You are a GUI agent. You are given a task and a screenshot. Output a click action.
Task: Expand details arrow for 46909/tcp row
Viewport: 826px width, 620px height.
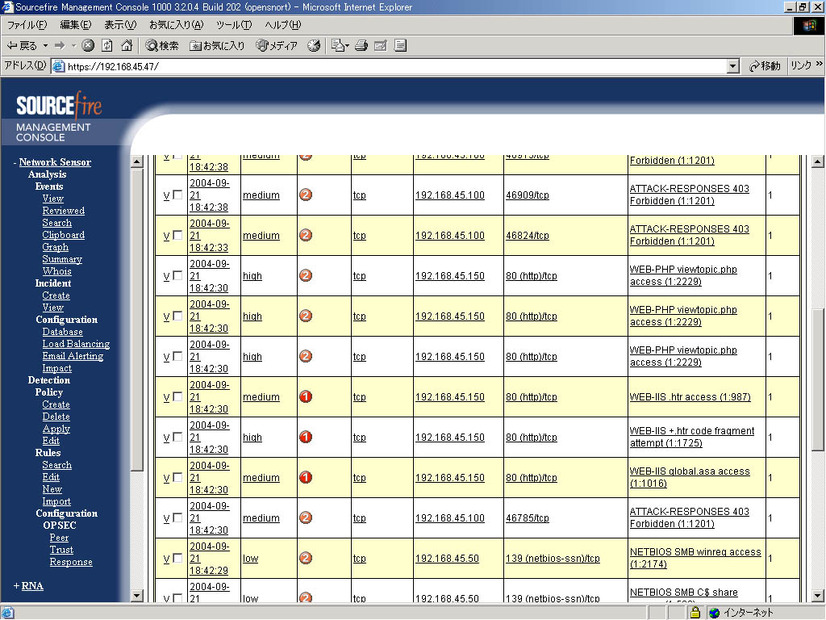coord(166,195)
